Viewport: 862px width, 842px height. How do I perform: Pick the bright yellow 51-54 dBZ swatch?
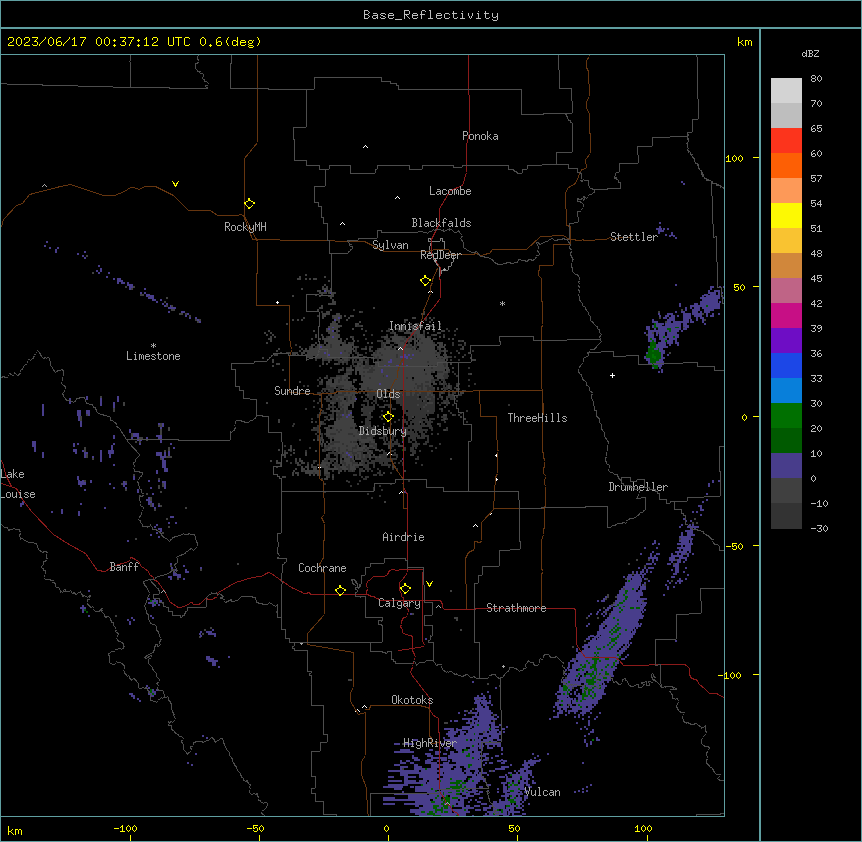[786, 215]
